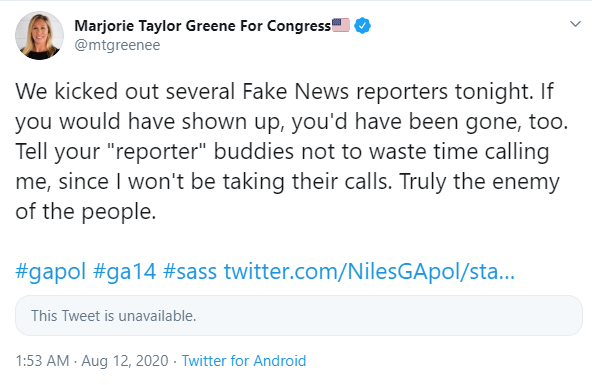The height and width of the screenshot is (385, 592).
Task: Click the Aug 12, 2020 date
Action: coord(125,361)
